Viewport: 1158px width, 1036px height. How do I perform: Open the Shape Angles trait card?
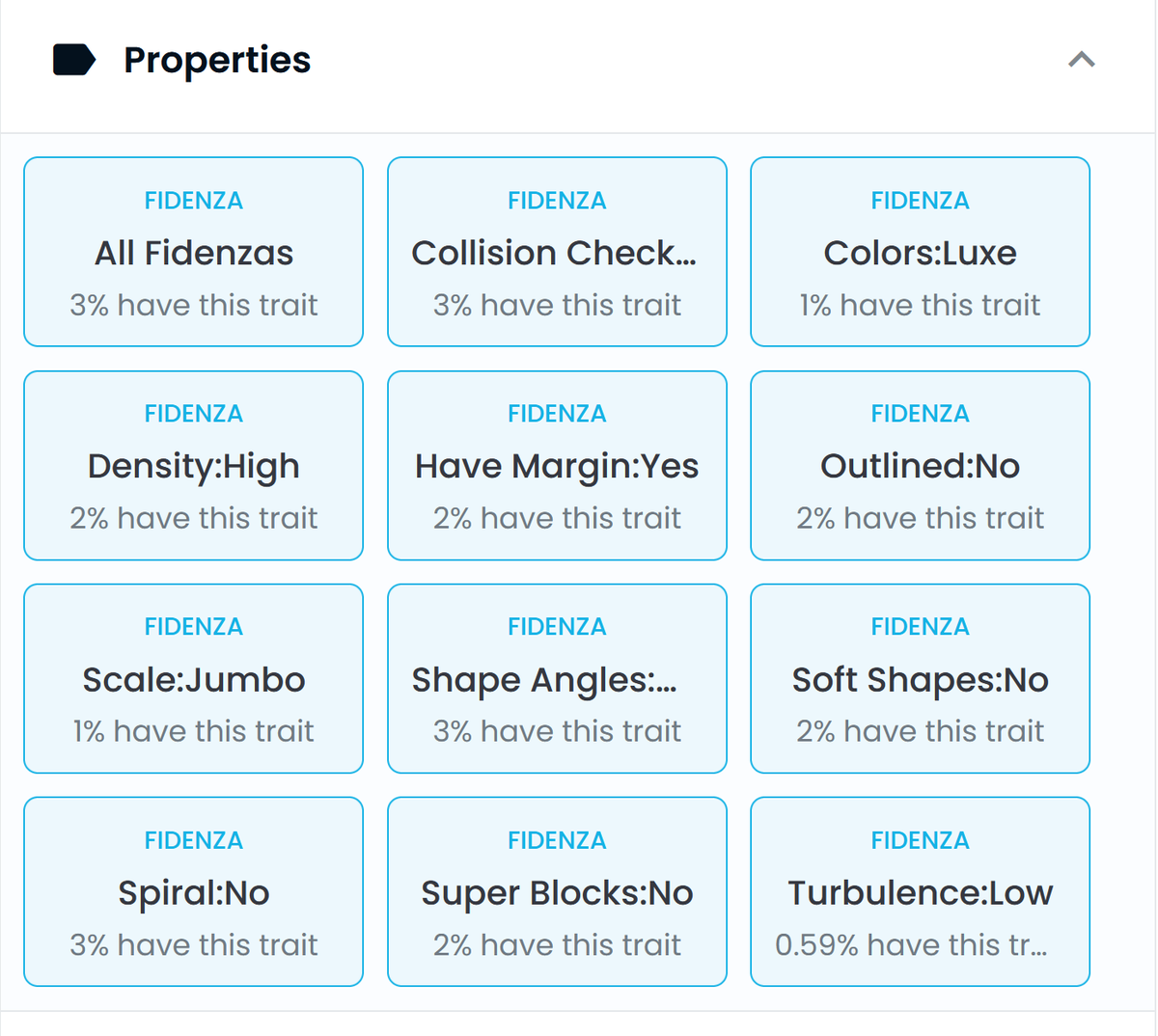pyautogui.click(x=557, y=678)
